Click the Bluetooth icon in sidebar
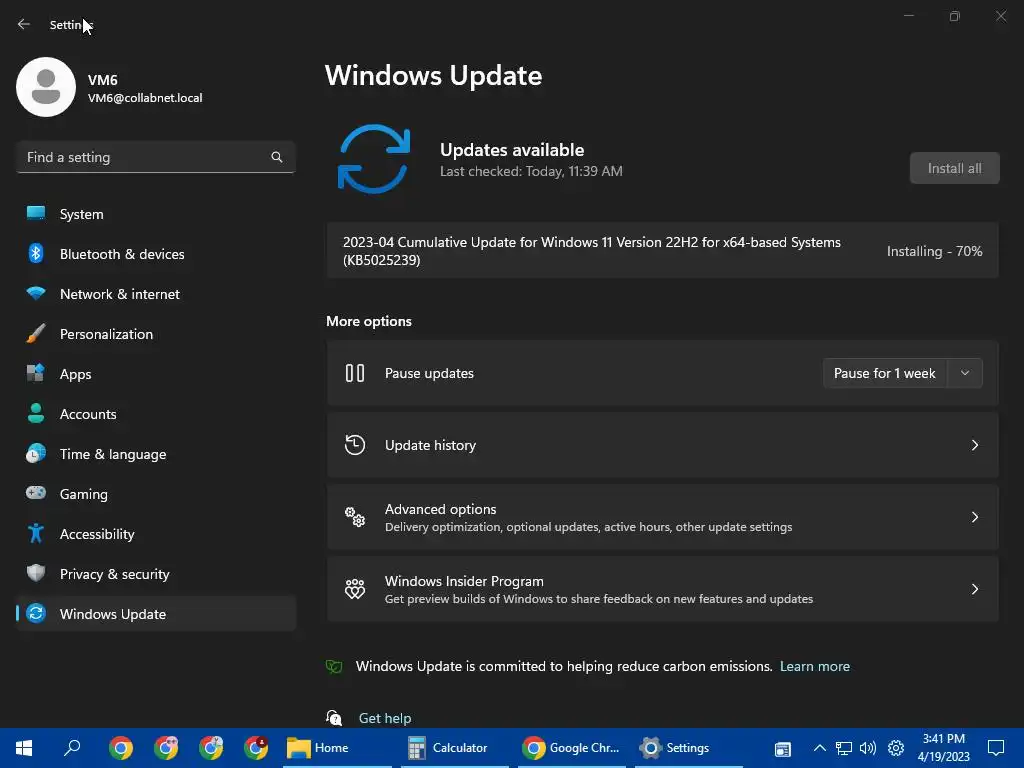Screen dimensions: 1024x768 coord(36,253)
